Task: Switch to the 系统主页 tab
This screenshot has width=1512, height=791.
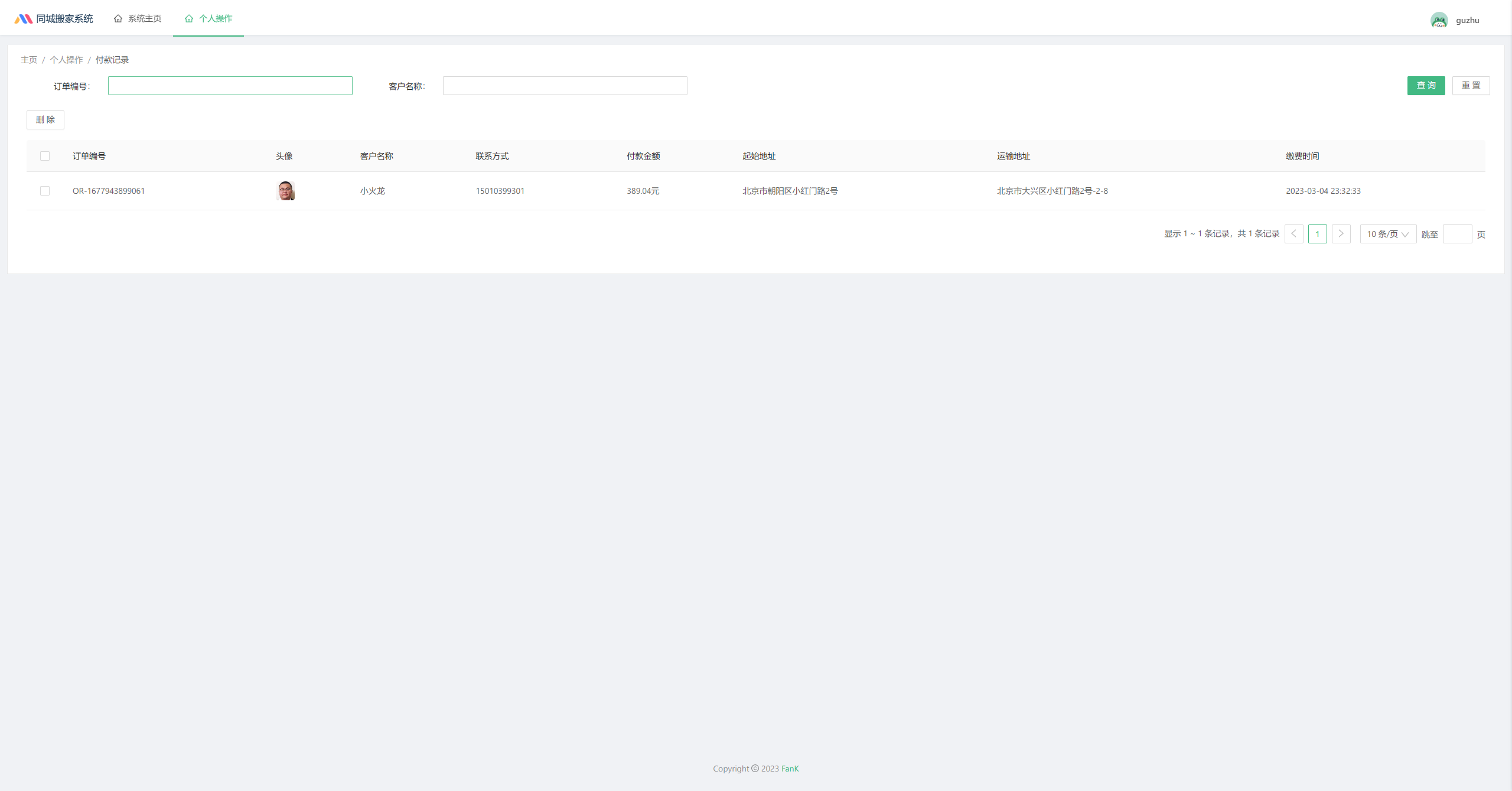Action: 144,19
